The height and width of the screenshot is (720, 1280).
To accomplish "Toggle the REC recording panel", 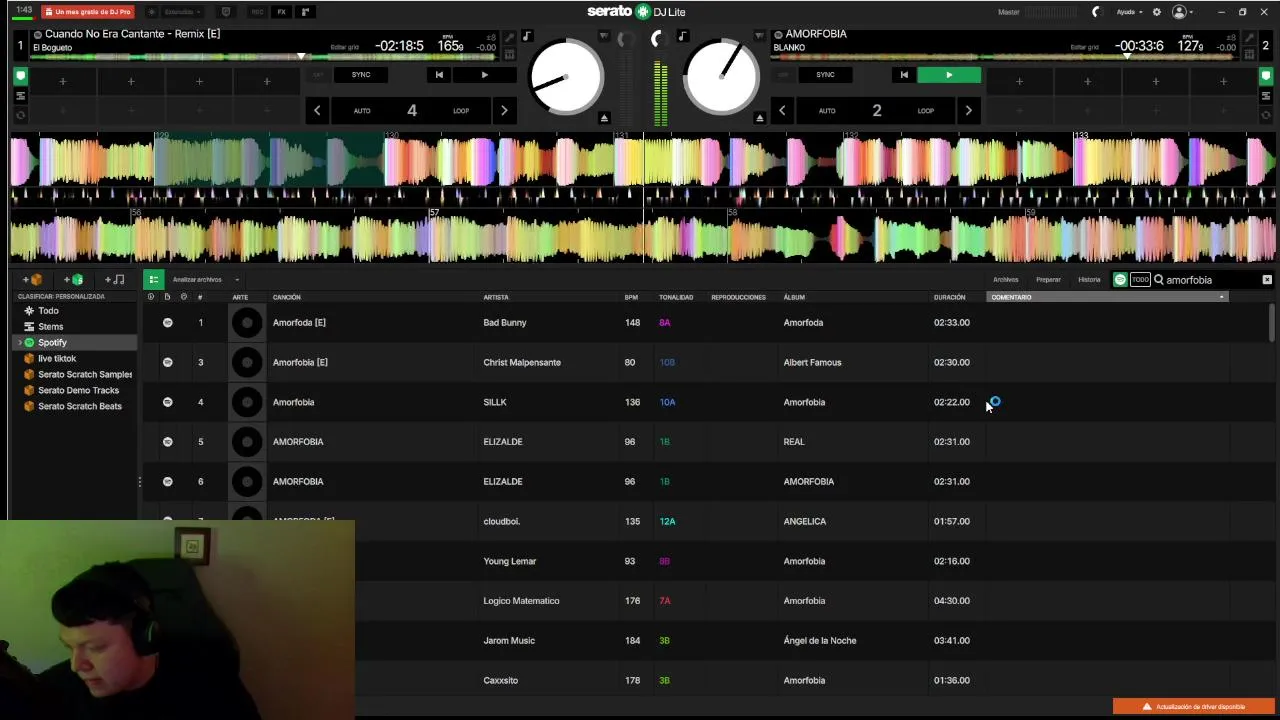I will pos(257,12).
